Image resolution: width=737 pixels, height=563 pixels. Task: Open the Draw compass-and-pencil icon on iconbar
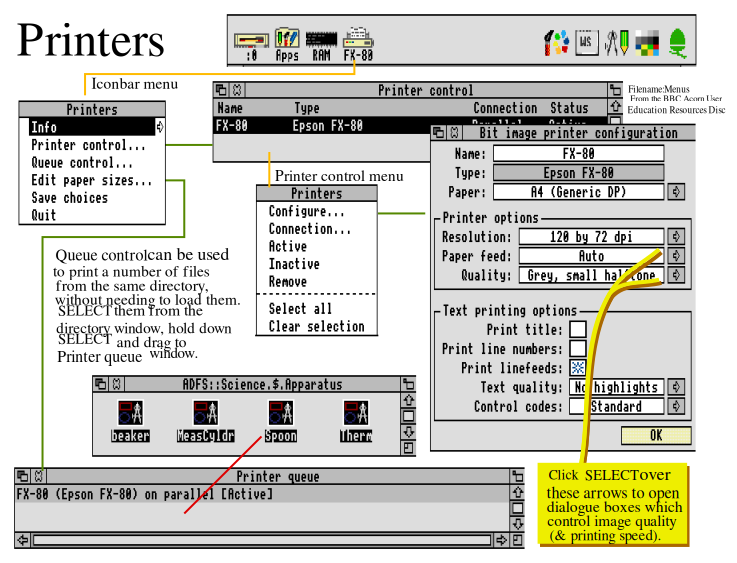pos(616,43)
